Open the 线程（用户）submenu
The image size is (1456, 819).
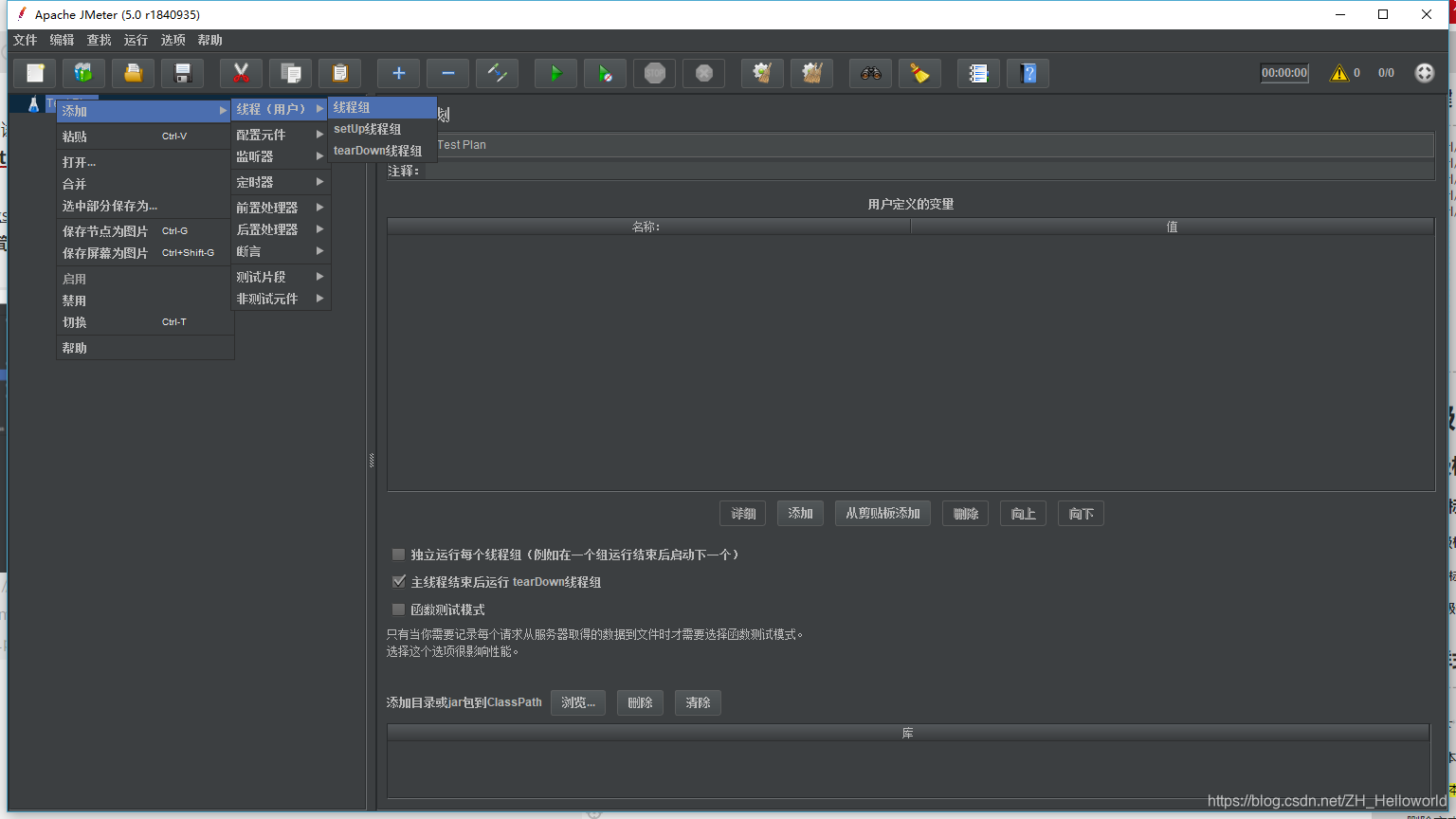281,109
